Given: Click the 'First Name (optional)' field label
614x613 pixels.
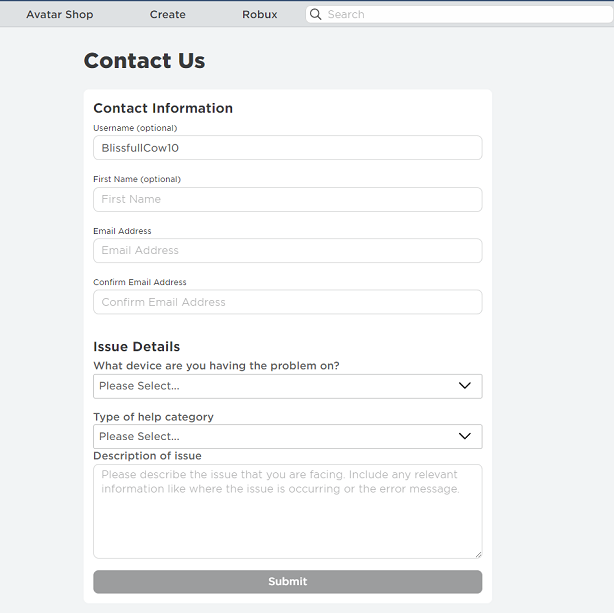Looking at the screenshot, I should [137, 179].
